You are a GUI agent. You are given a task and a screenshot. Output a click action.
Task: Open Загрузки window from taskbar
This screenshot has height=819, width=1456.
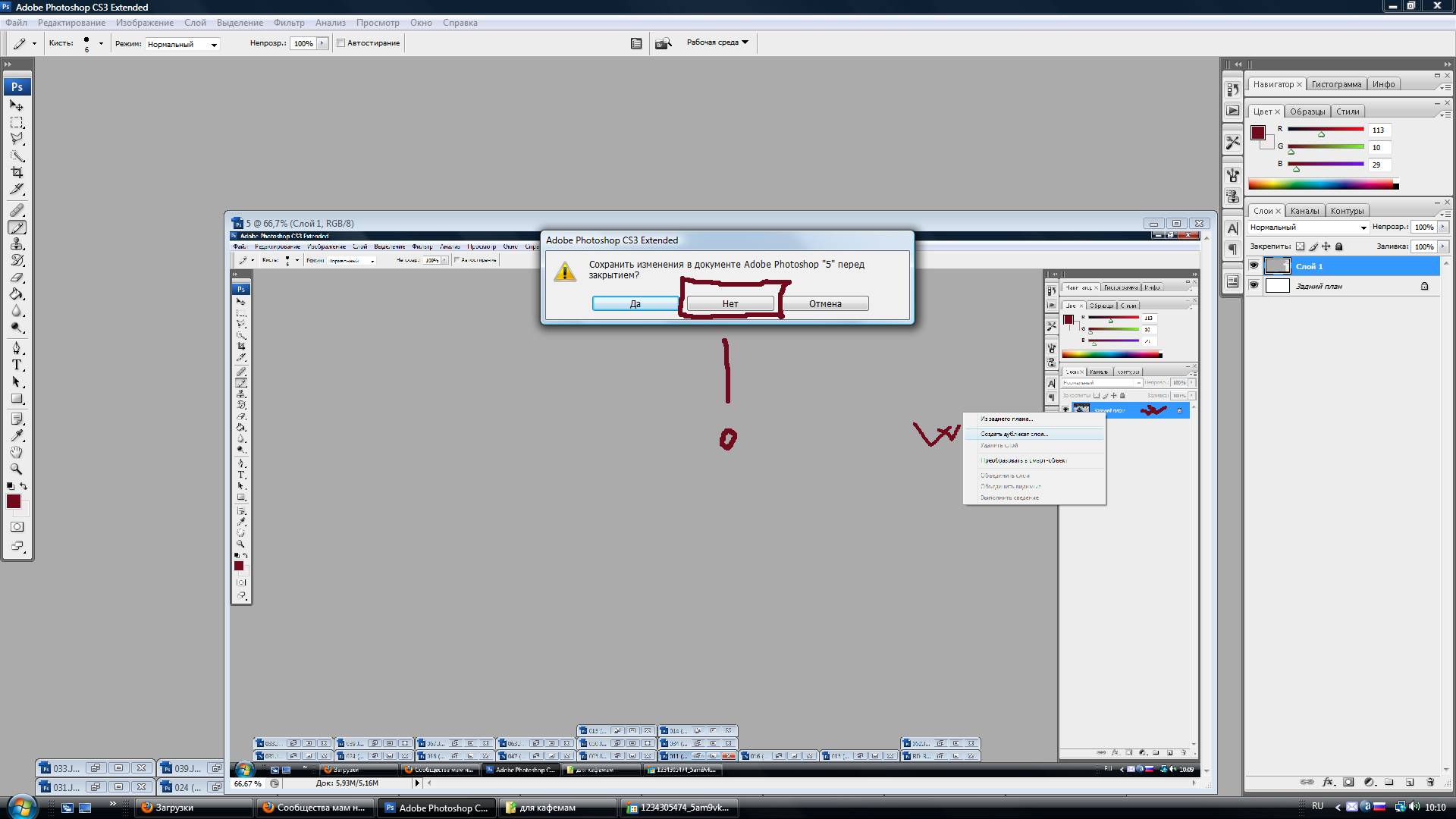tap(194, 808)
